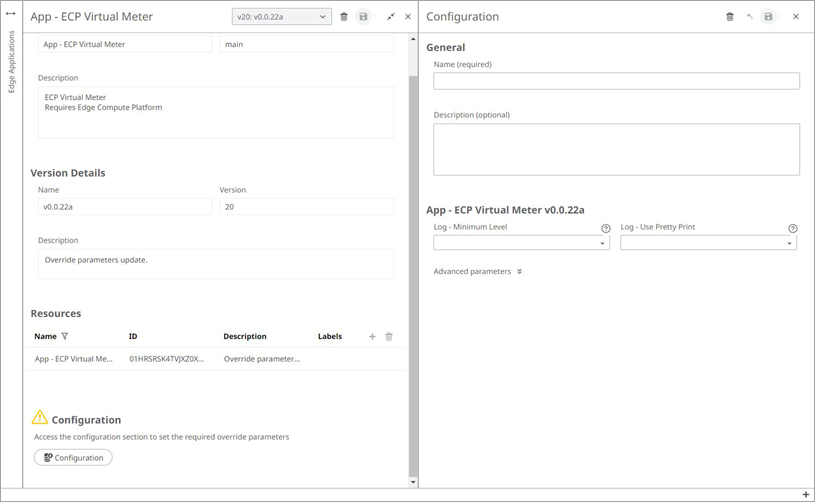Open the Log - Minimum Level dropdown
Image resolution: width=815 pixels, height=502 pixels.
pos(521,243)
